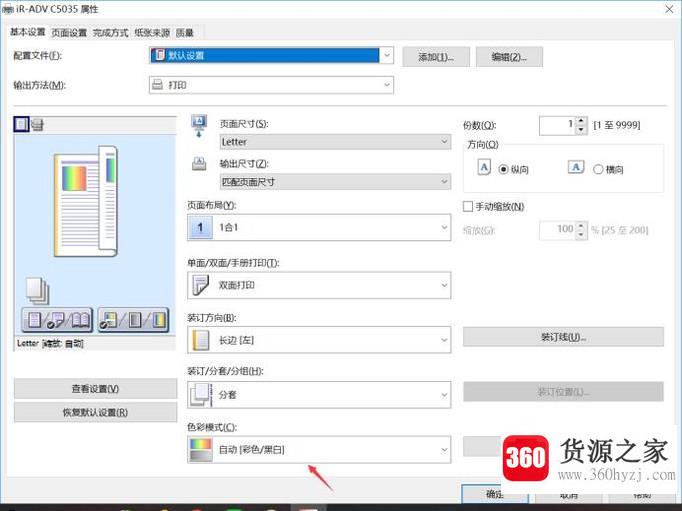
Task: Click the printer icon in output method box
Action: pos(158,85)
